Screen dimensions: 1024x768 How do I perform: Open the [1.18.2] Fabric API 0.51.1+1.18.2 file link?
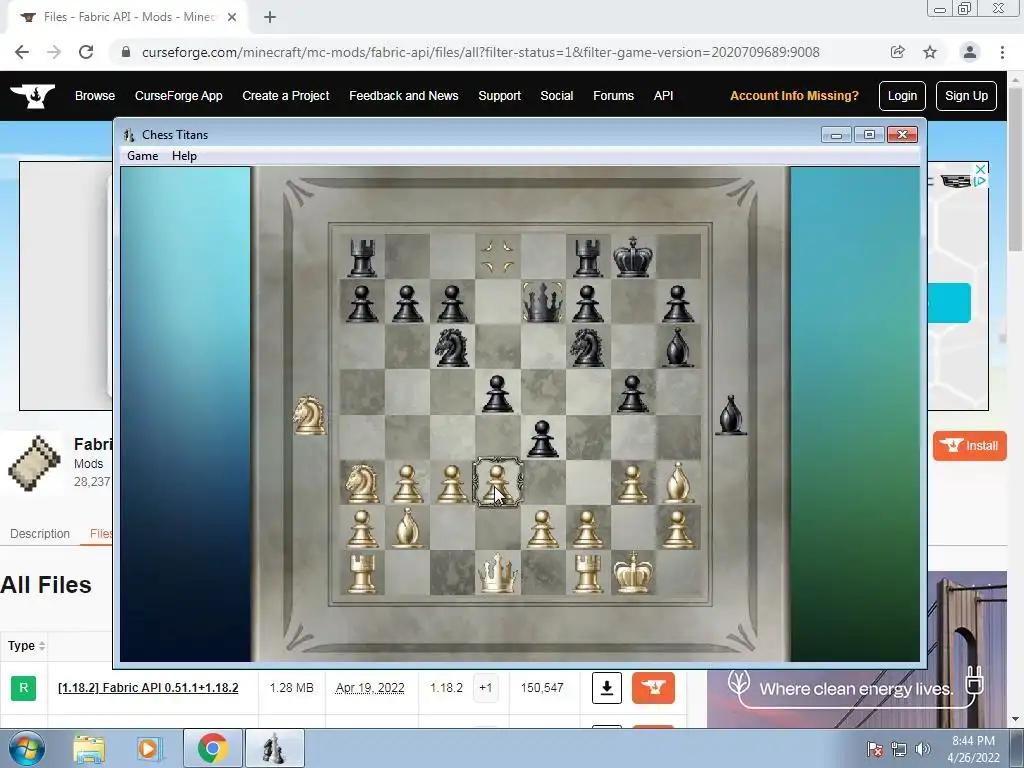point(148,688)
